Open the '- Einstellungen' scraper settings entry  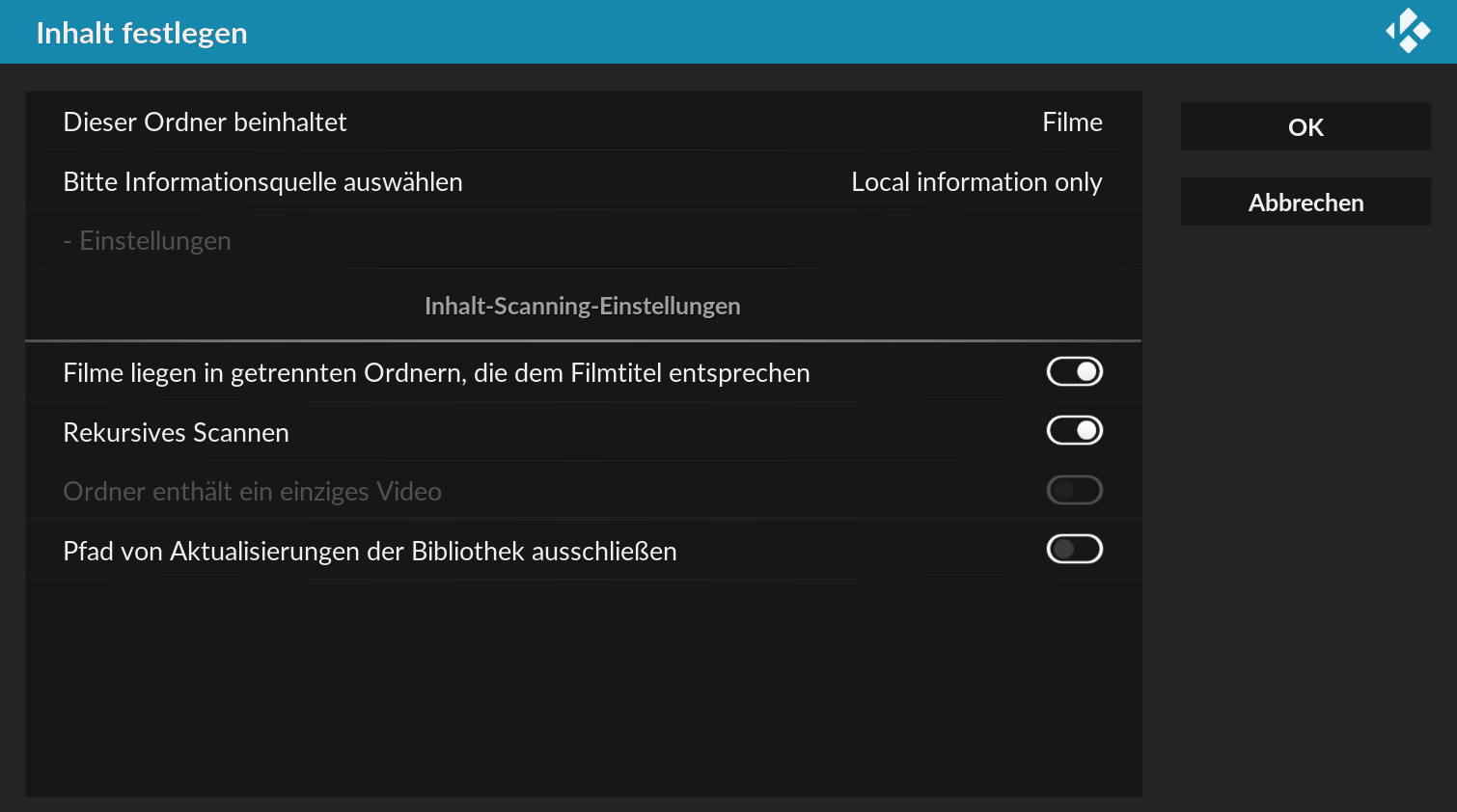point(584,240)
